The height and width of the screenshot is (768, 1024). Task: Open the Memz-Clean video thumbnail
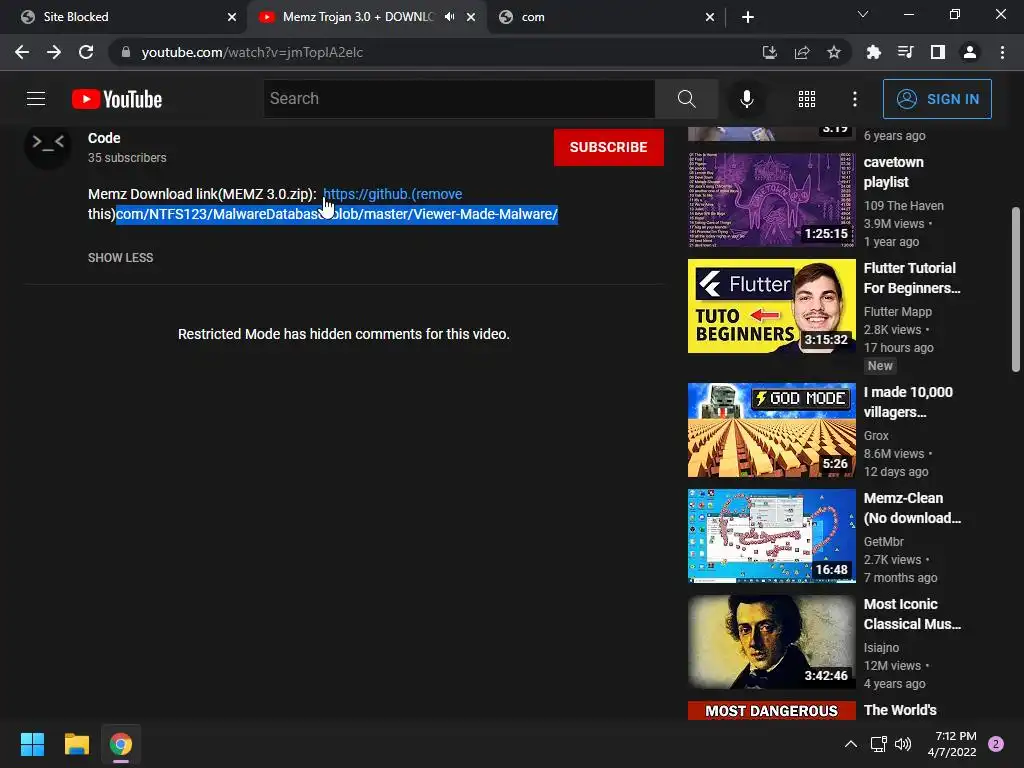click(771, 536)
